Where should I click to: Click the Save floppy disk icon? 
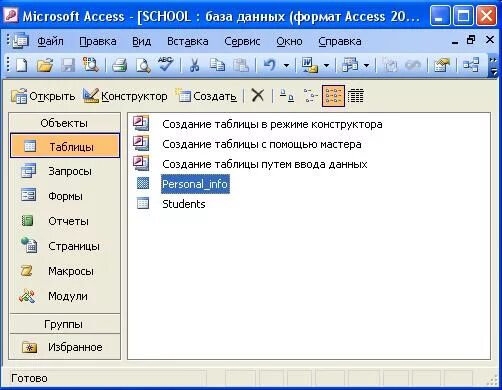(x=68, y=65)
